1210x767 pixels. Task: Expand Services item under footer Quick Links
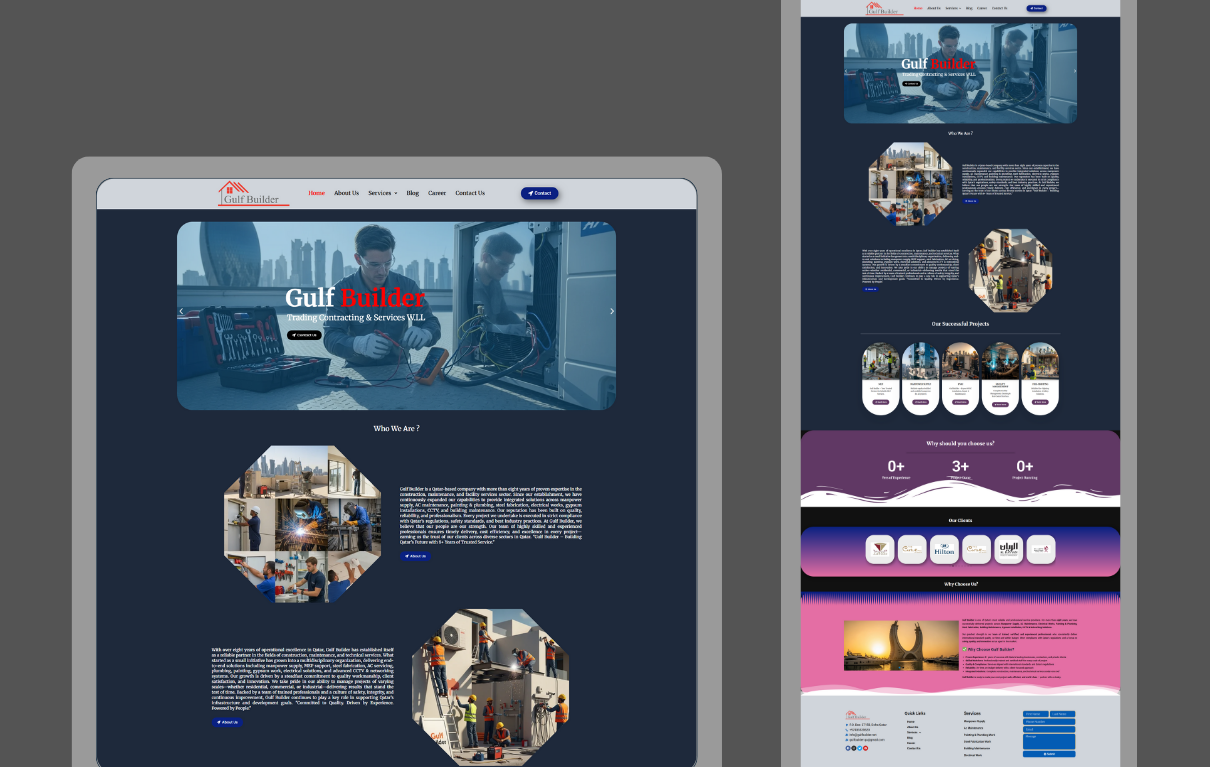914,731
